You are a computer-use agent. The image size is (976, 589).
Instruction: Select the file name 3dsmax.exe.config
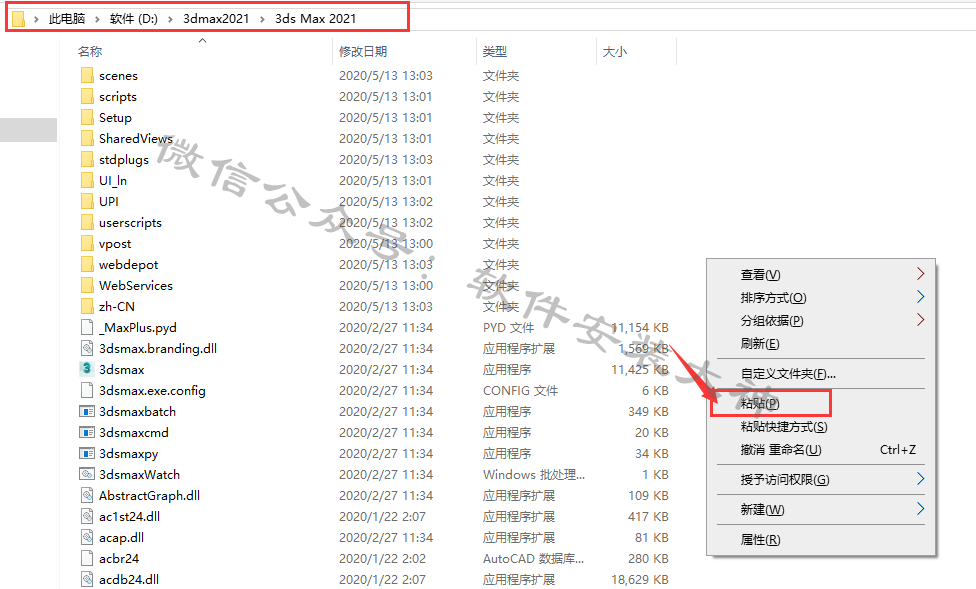(152, 391)
